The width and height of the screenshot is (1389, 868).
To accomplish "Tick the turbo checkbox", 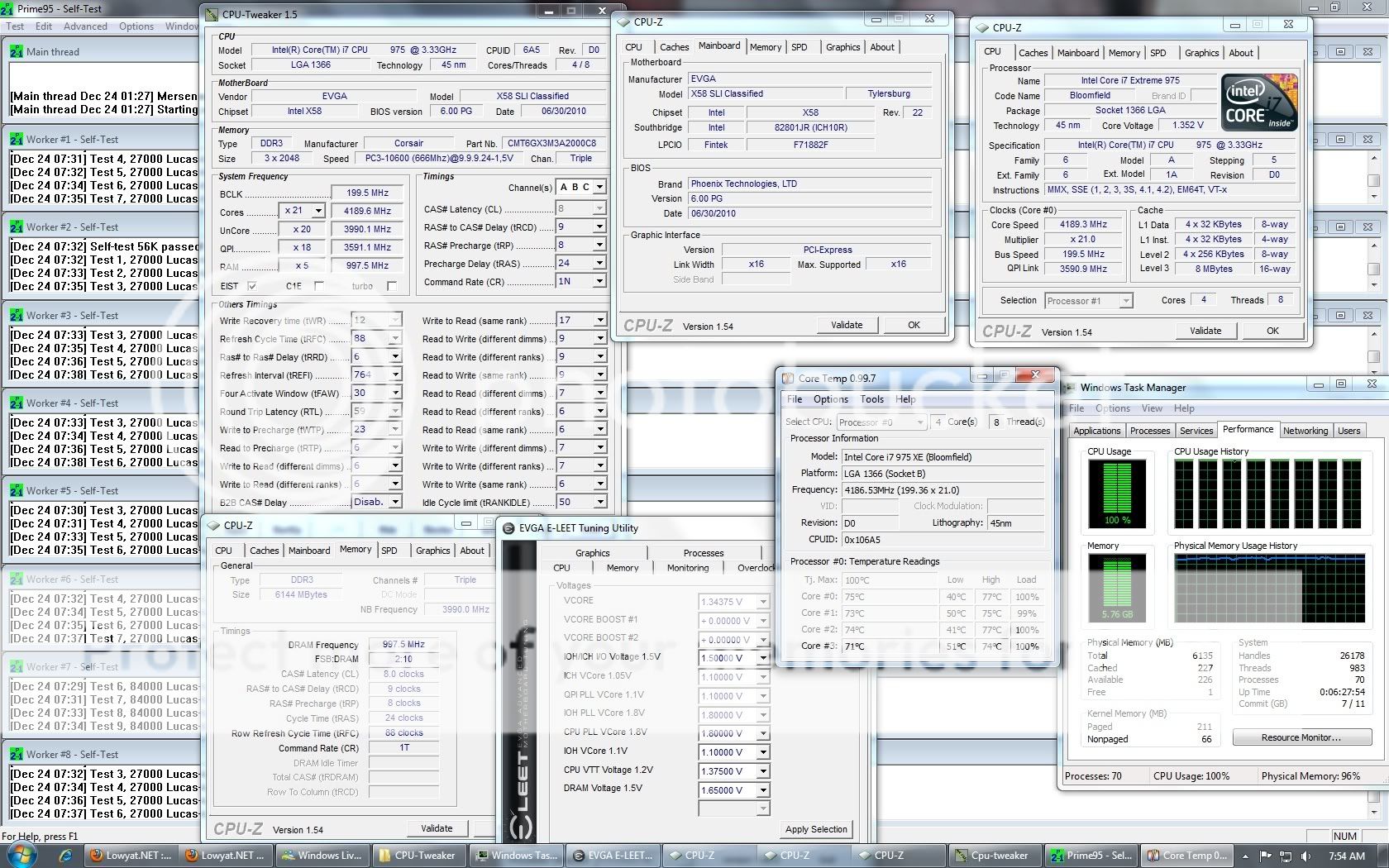I will pos(392,286).
